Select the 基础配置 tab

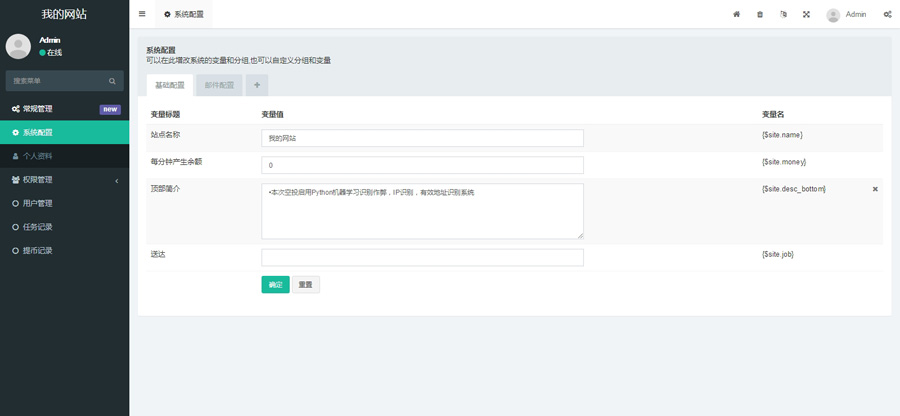pos(169,86)
